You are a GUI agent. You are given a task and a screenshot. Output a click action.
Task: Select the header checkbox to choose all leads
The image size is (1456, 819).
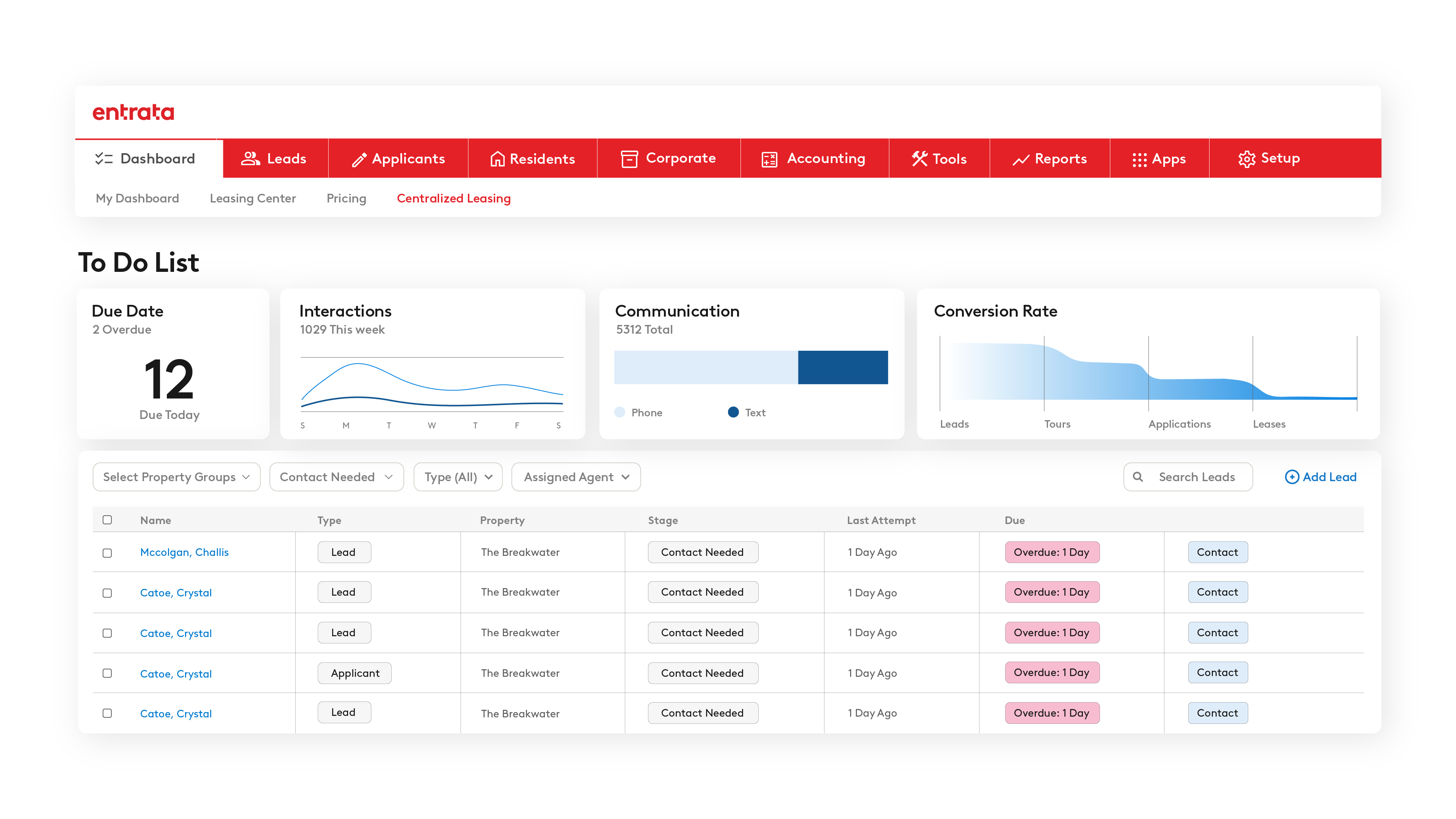pyautogui.click(x=107, y=519)
